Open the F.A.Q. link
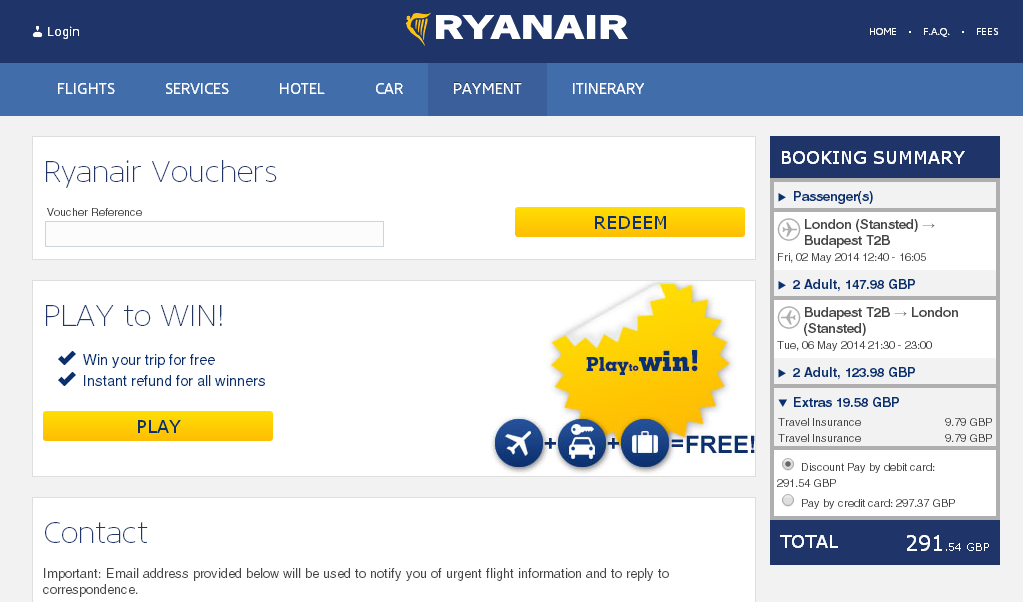This screenshot has height=602, width=1023. point(936,32)
